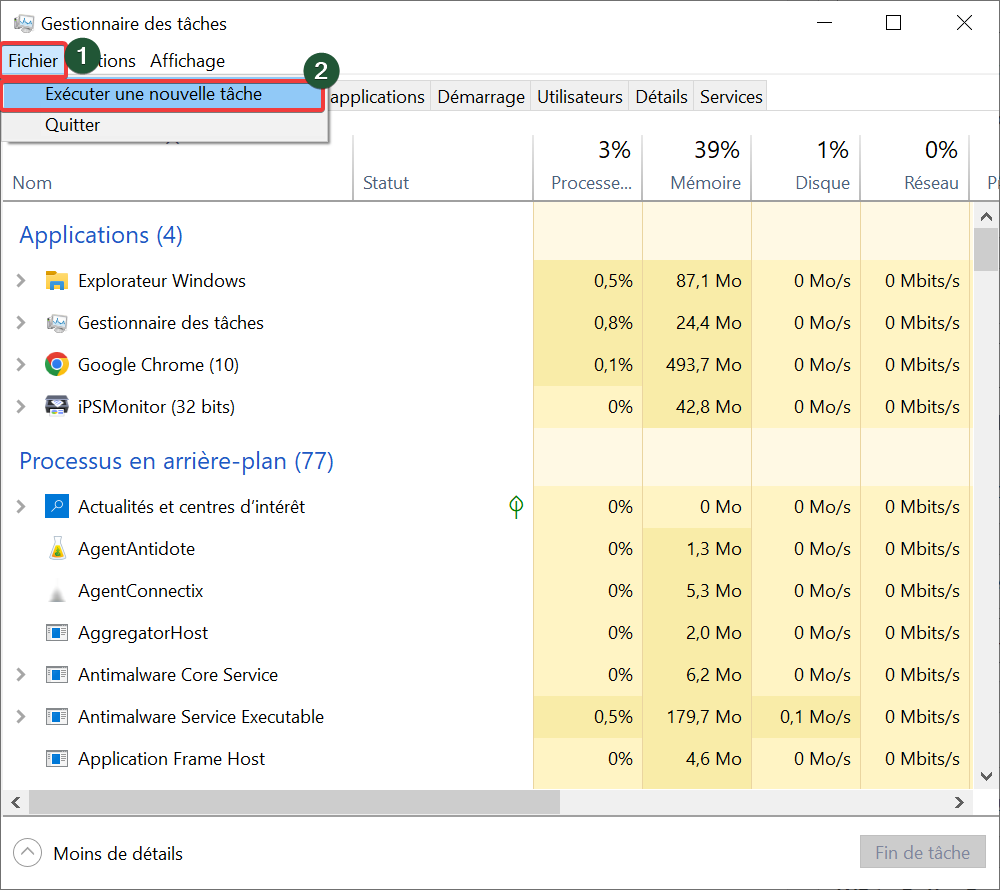Select the Google Chrome (10) name text
The height and width of the screenshot is (890, 1000).
[x=158, y=365]
